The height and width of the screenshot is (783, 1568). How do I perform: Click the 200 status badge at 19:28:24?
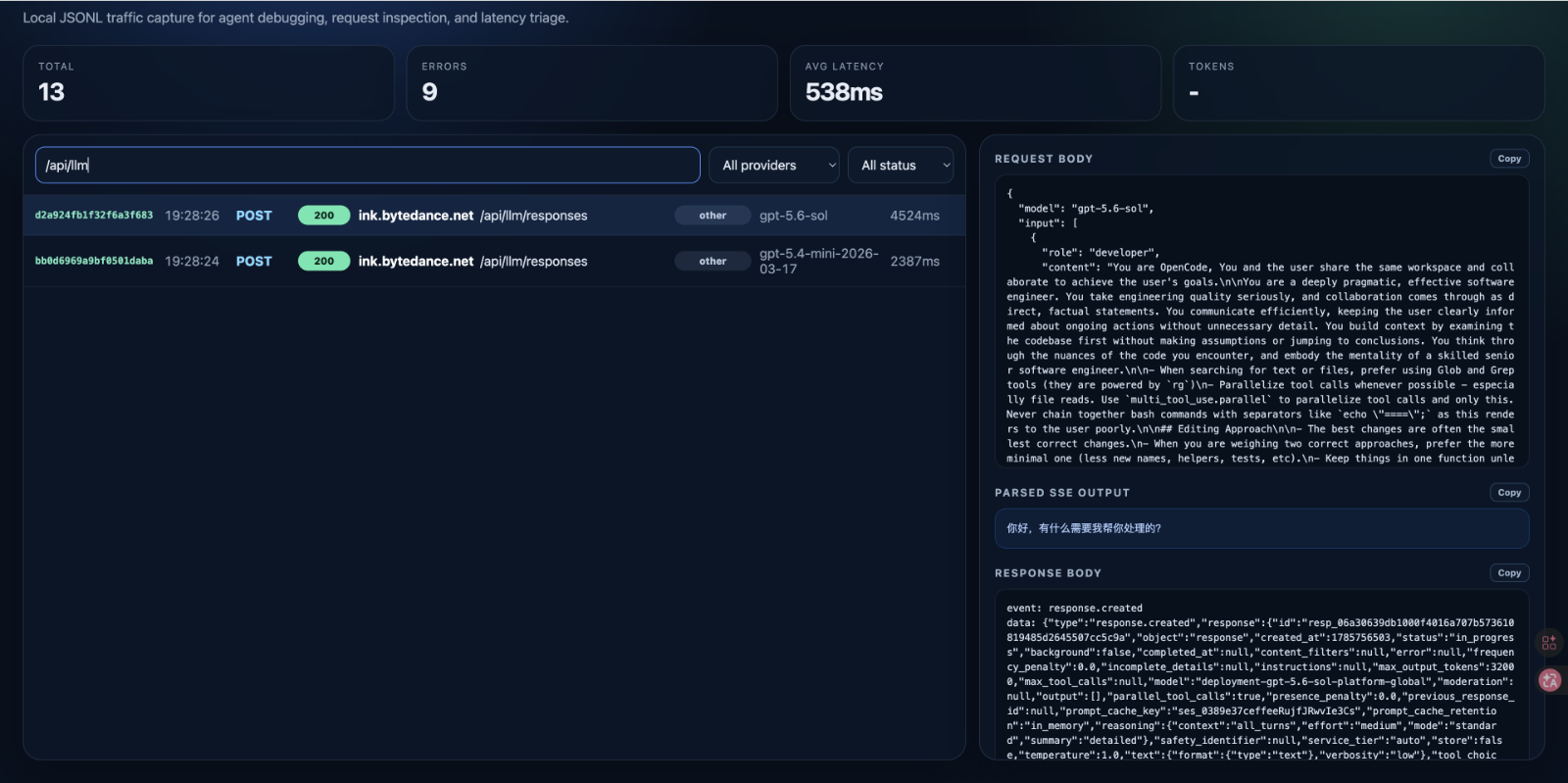(x=324, y=262)
